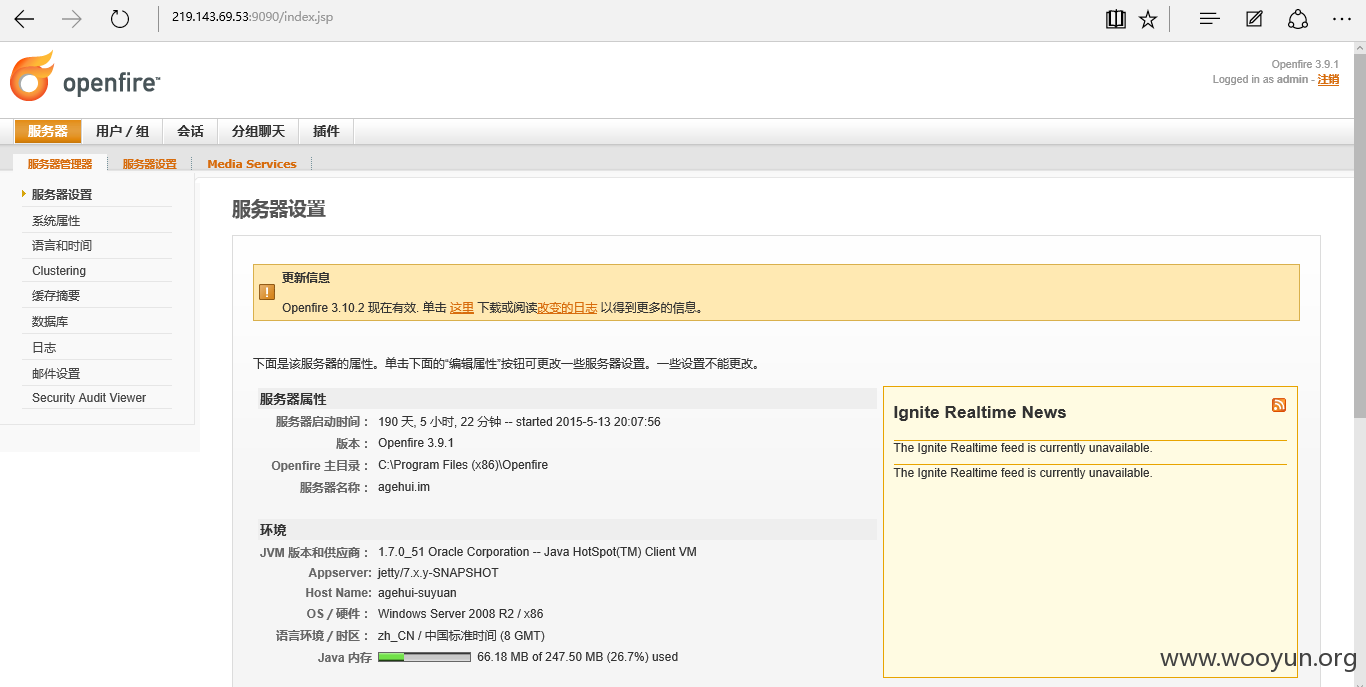Click the browser Back arrow
This screenshot has height=687, width=1366.
coord(24,19)
